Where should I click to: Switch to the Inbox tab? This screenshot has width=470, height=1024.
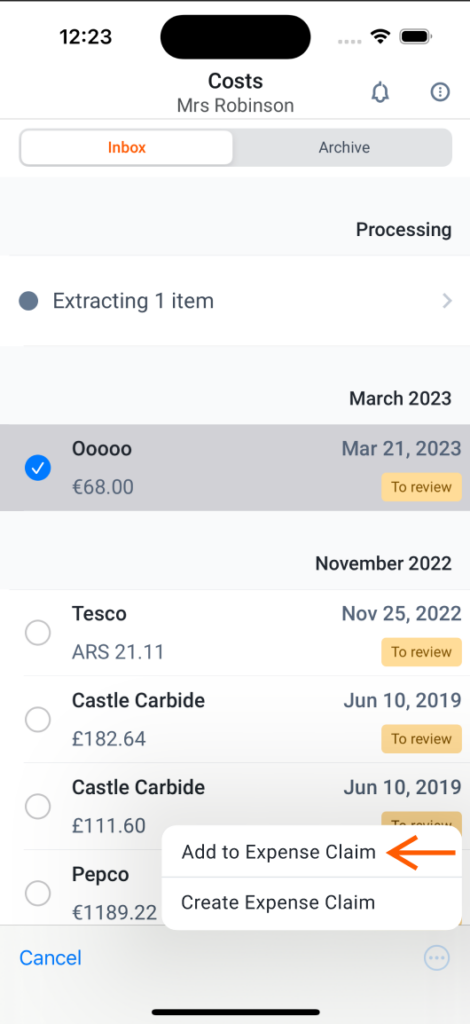pyautogui.click(x=127, y=148)
